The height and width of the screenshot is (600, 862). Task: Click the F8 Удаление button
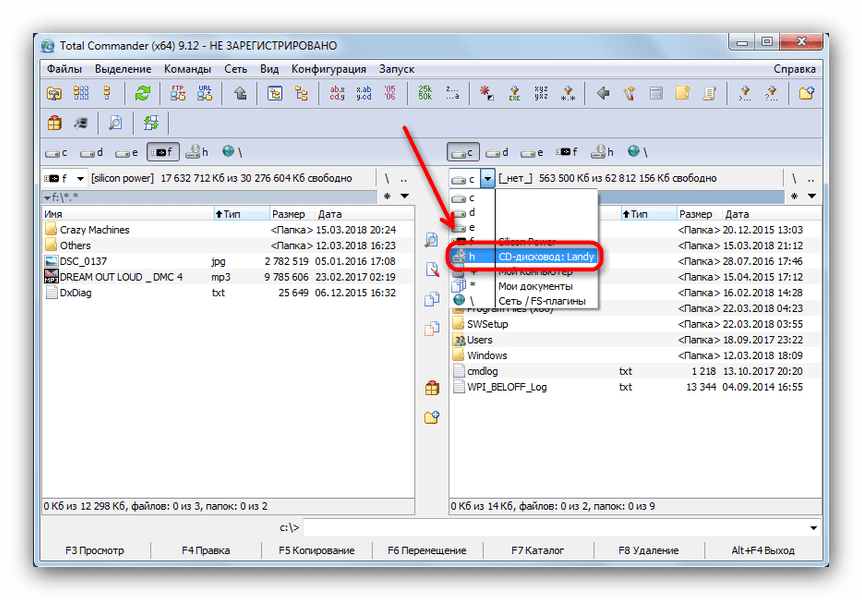649,550
